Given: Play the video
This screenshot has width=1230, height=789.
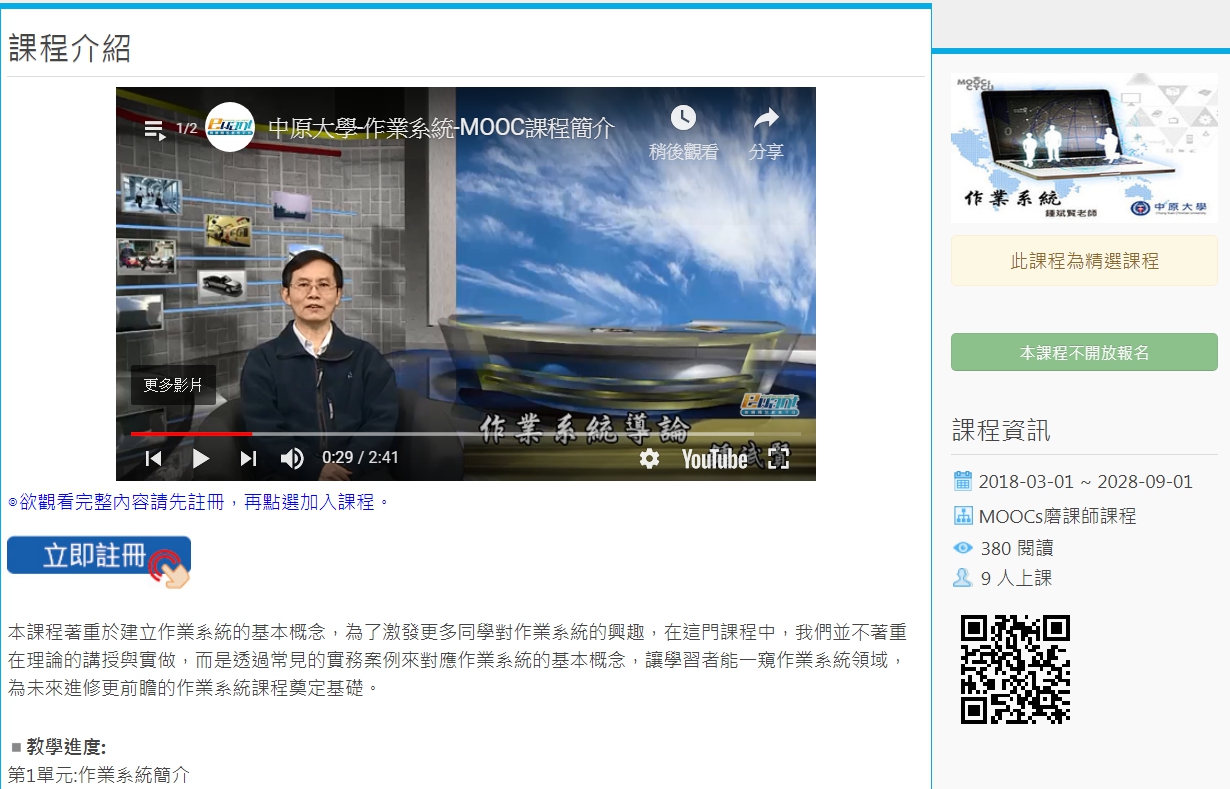Looking at the screenshot, I should [x=201, y=459].
